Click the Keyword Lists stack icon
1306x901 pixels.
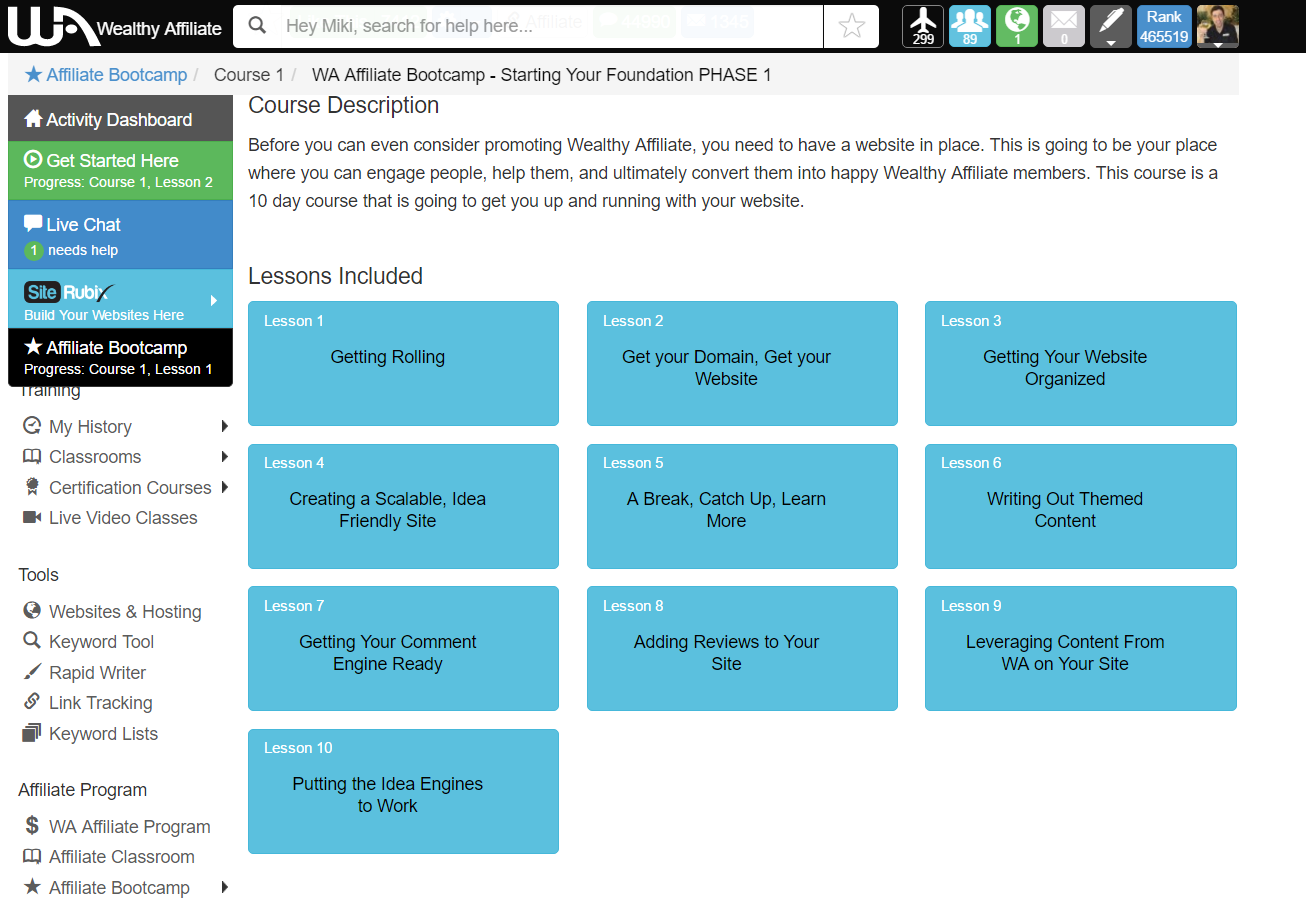(32, 732)
